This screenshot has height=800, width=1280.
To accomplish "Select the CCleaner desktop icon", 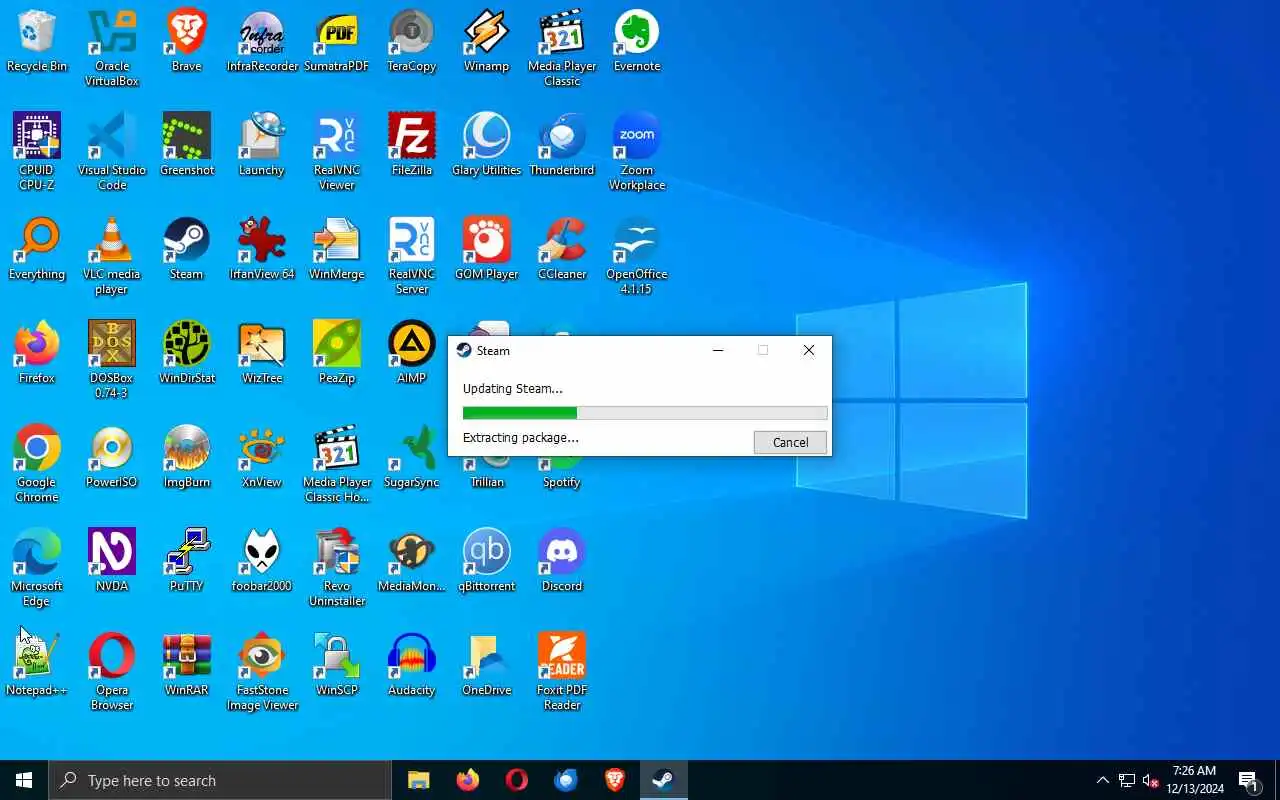I will click(562, 249).
